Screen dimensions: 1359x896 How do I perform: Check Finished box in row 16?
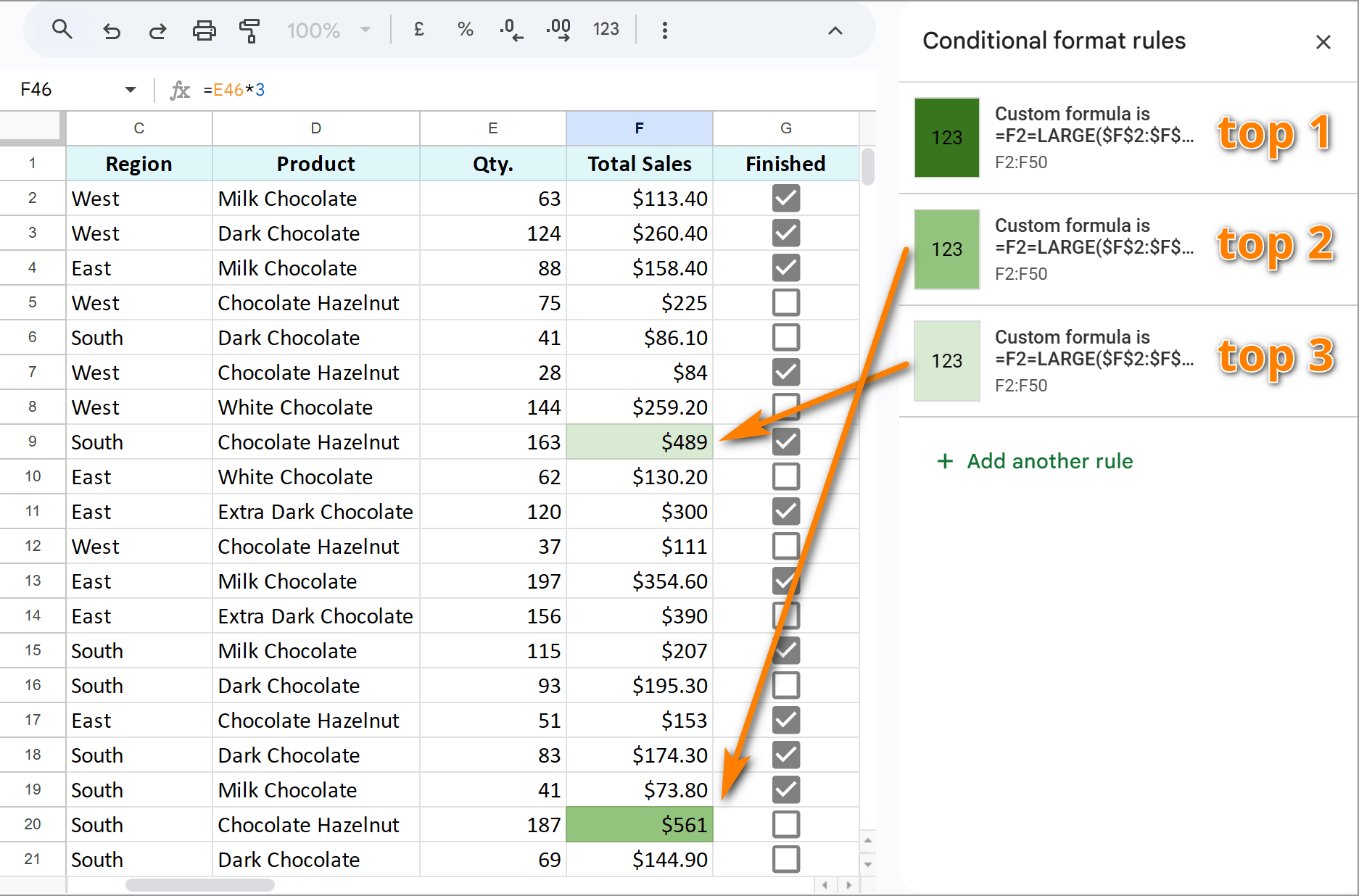(x=786, y=685)
